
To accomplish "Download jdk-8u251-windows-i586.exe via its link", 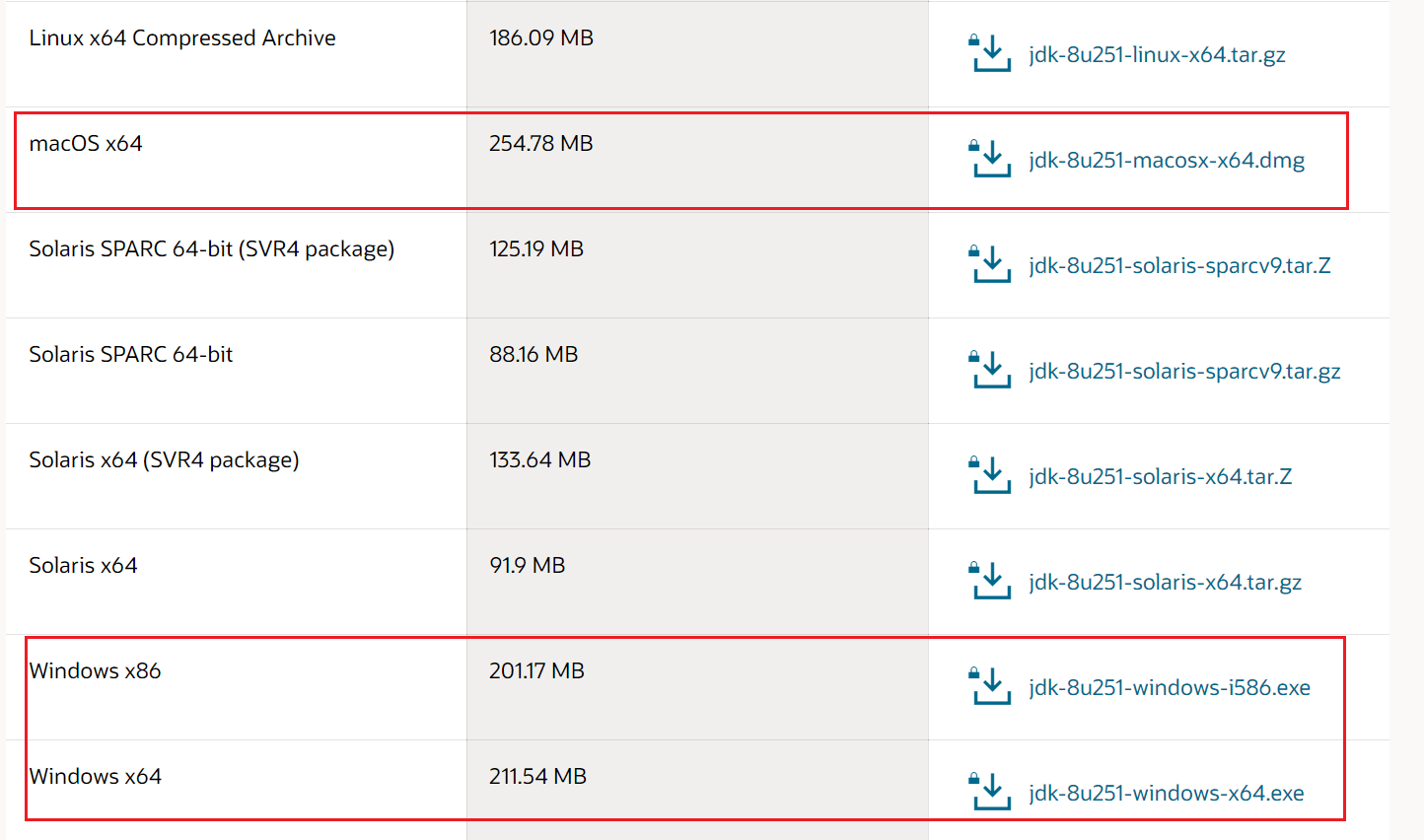I will click(x=1170, y=688).
